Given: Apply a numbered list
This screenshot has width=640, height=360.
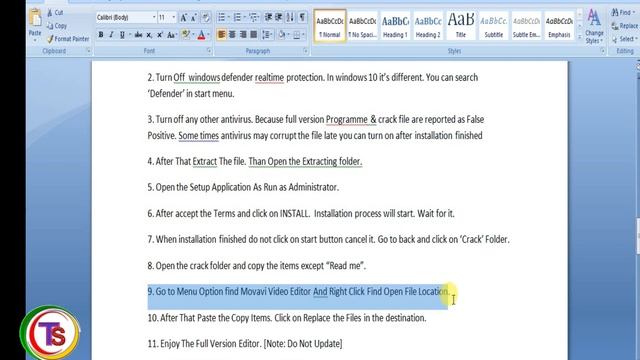Looking at the screenshot, I should click(x=238, y=17).
